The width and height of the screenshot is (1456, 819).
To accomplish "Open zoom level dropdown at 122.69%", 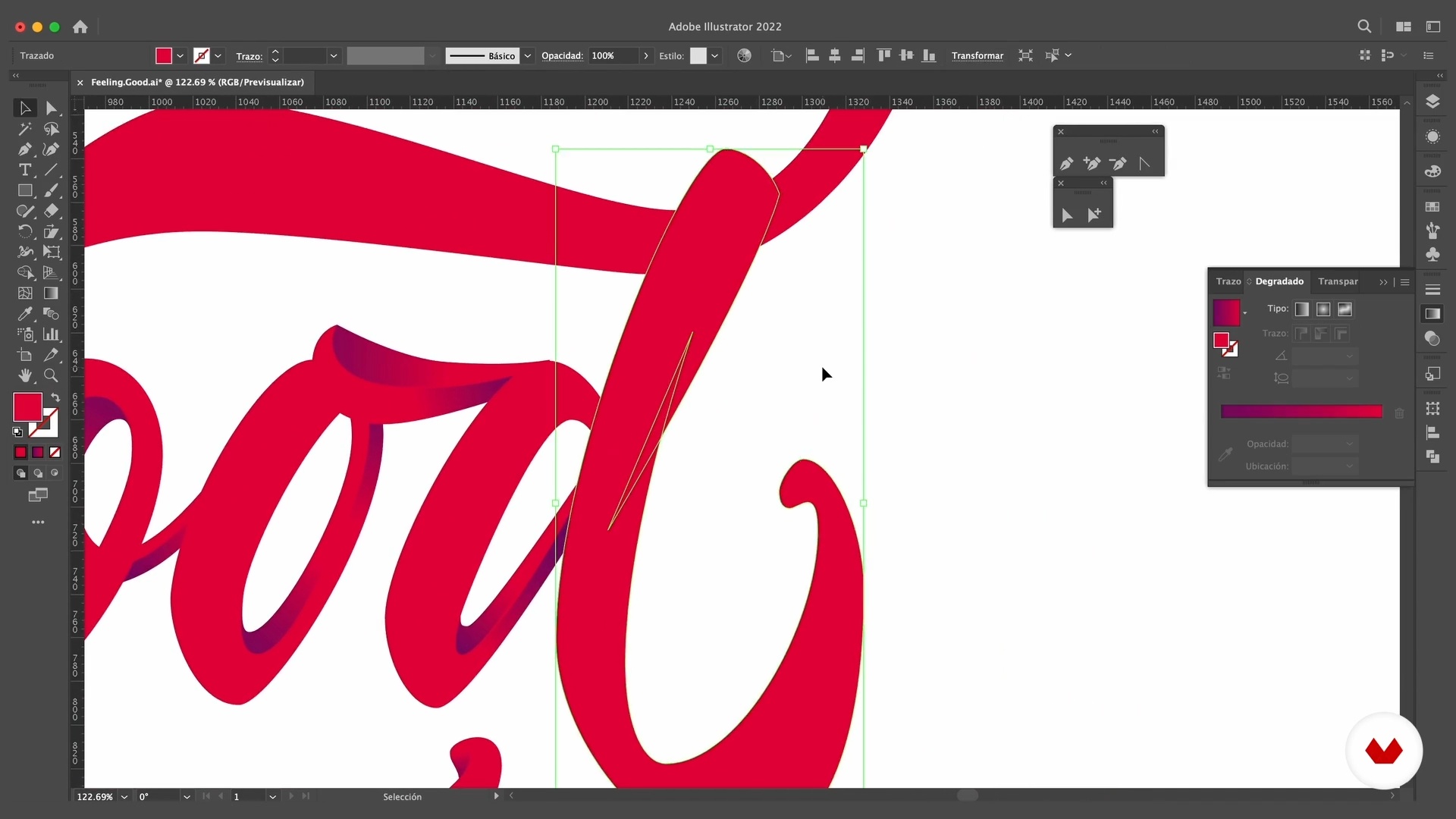I will click(124, 797).
